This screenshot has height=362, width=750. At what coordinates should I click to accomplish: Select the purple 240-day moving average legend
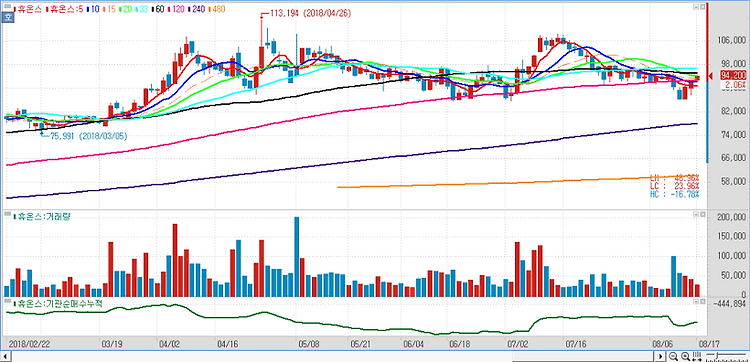coord(196,9)
